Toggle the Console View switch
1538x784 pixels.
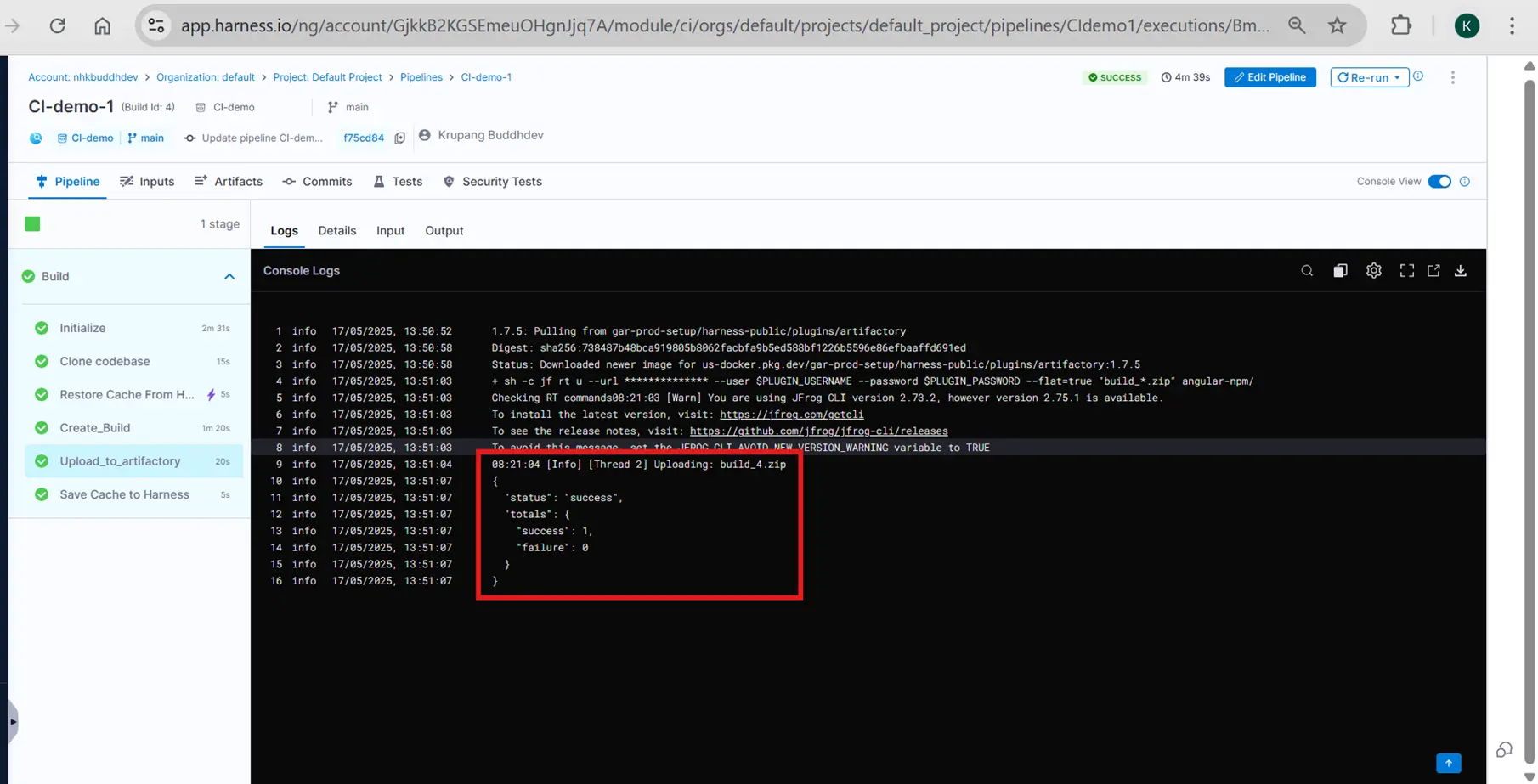click(1439, 182)
